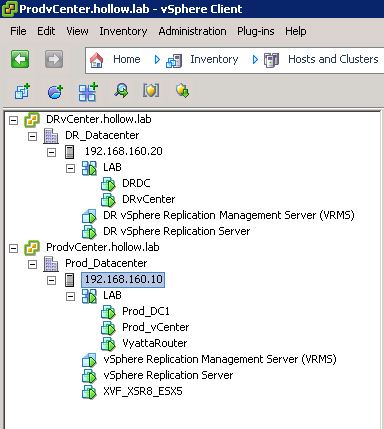Open the Plug-ins menu
Image resolution: width=384 pixels, height=429 pixels.
tap(256, 31)
